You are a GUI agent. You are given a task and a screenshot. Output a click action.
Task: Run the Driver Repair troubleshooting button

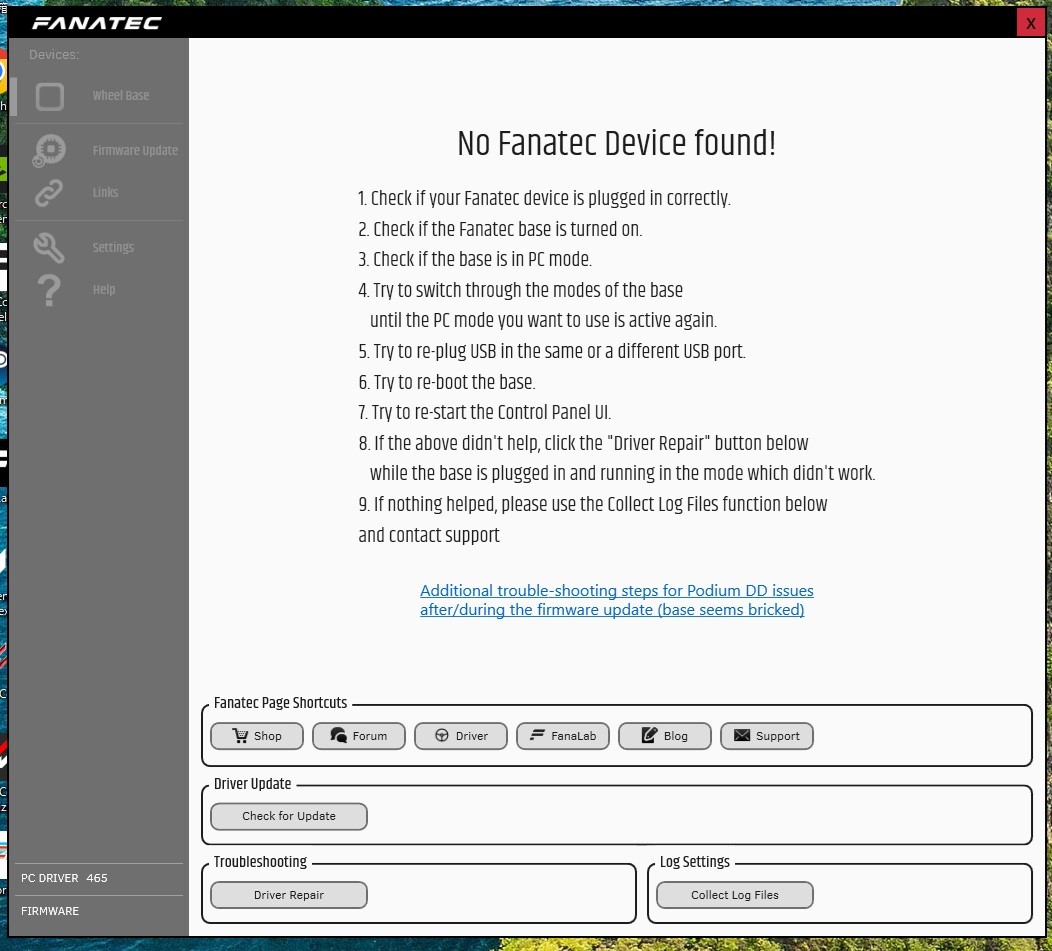pos(289,895)
